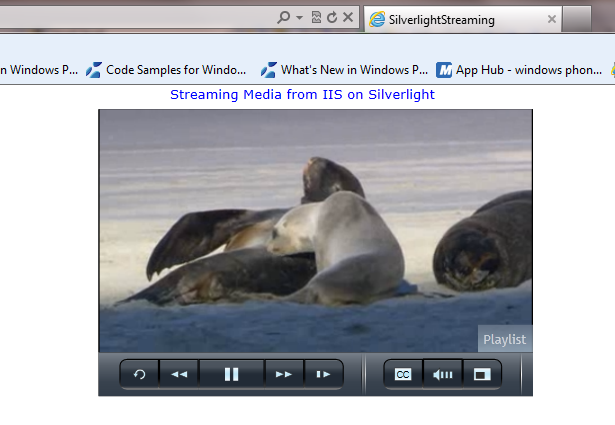
Task: Click the compatibility view icon
Action: 316,18
